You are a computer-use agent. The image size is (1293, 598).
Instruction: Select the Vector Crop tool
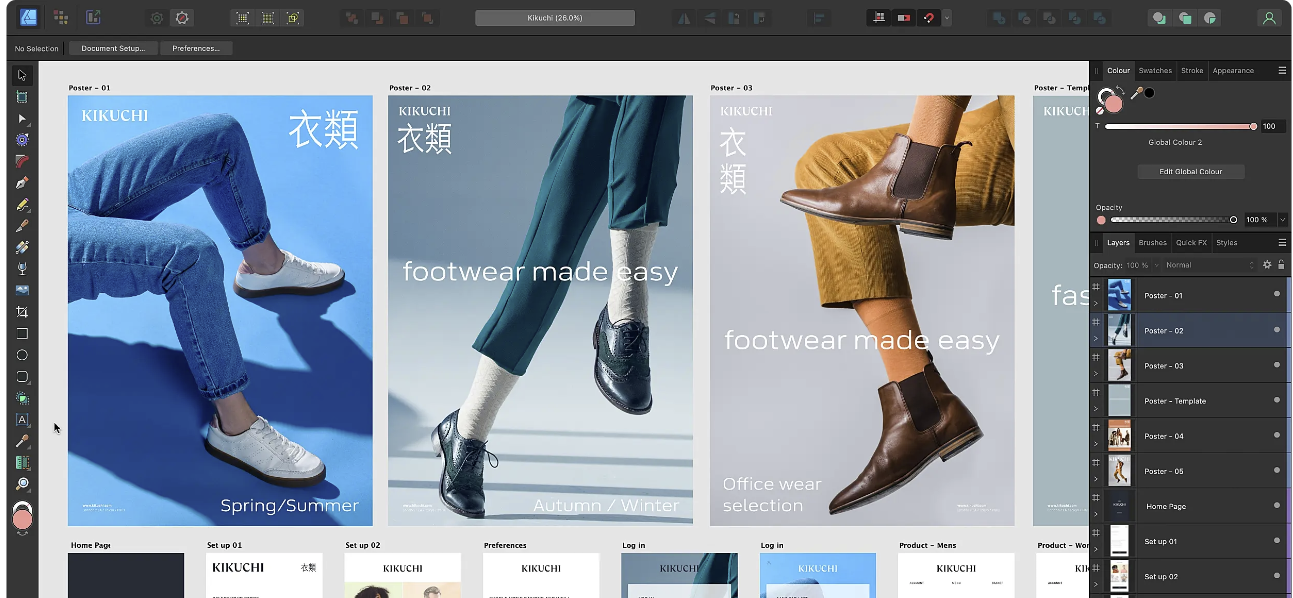[22, 312]
